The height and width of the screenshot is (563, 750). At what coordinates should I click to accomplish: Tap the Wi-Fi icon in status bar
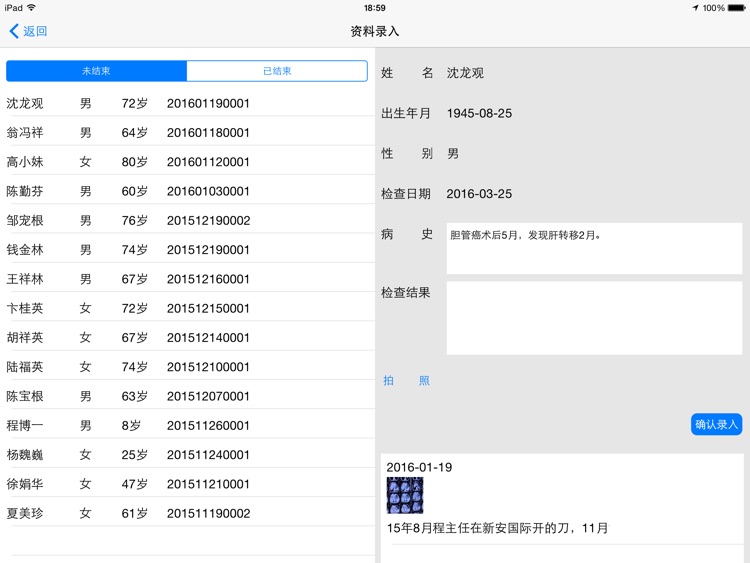pos(32,8)
